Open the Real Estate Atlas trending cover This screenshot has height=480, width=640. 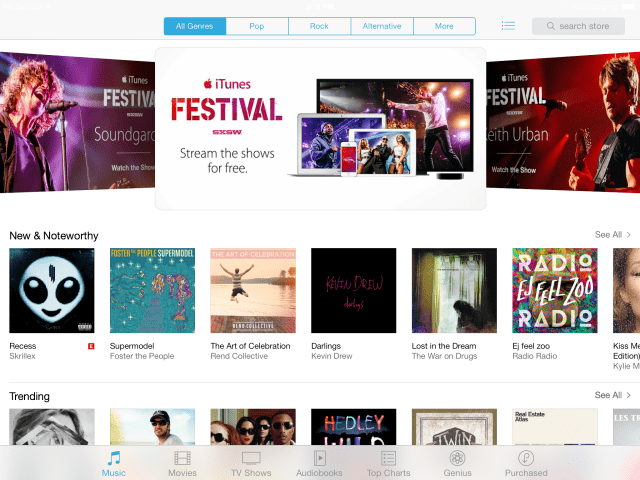click(555, 427)
